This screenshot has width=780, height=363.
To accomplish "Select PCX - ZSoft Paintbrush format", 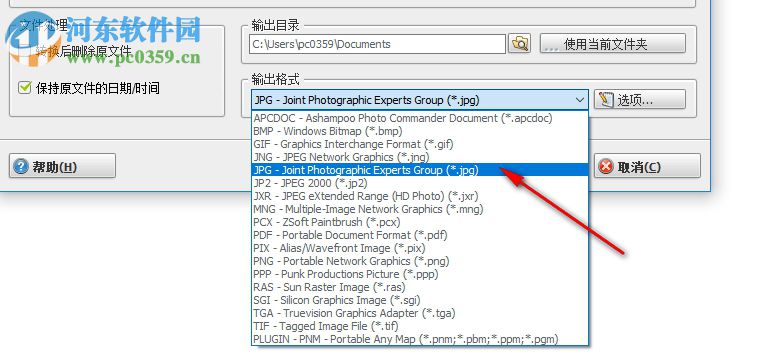I will pyautogui.click(x=420, y=222).
